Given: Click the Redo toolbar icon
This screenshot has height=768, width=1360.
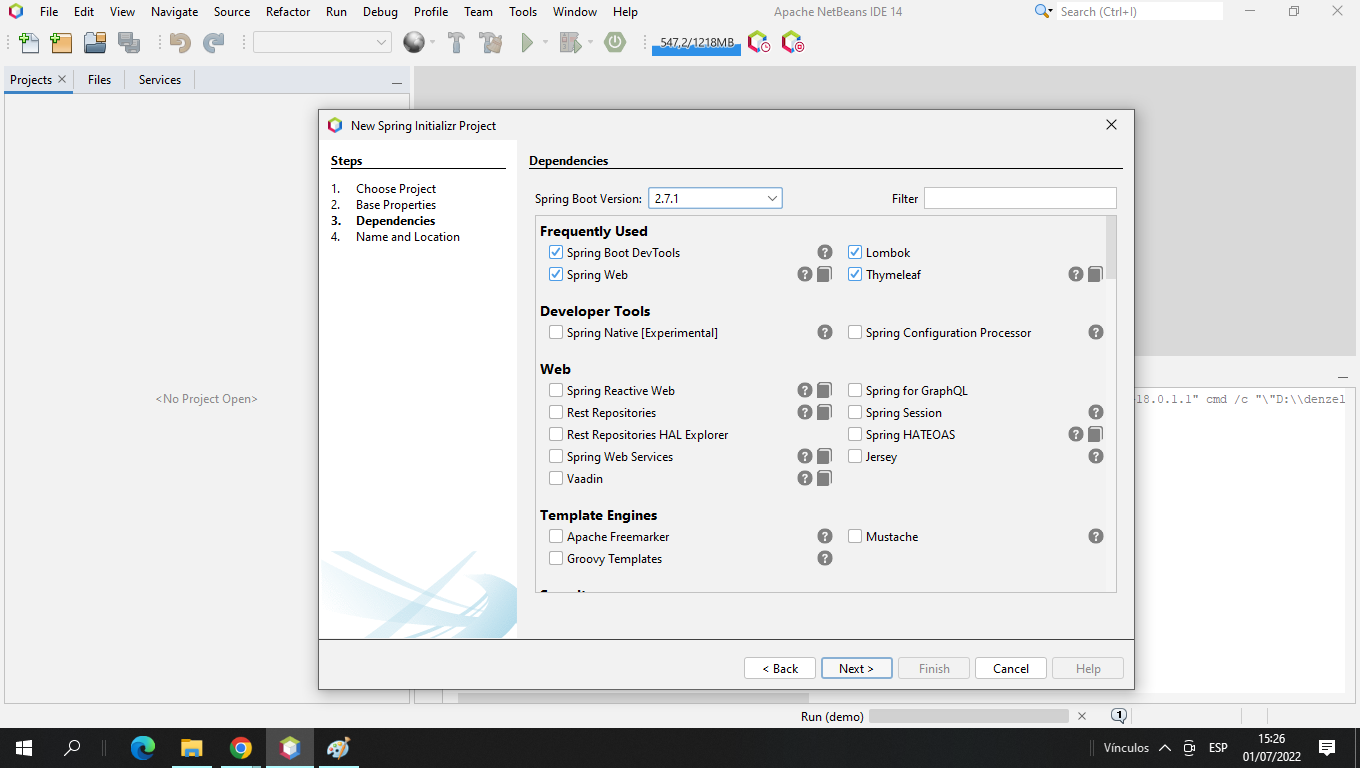Looking at the screenshot, I should (x=214, y=43).
